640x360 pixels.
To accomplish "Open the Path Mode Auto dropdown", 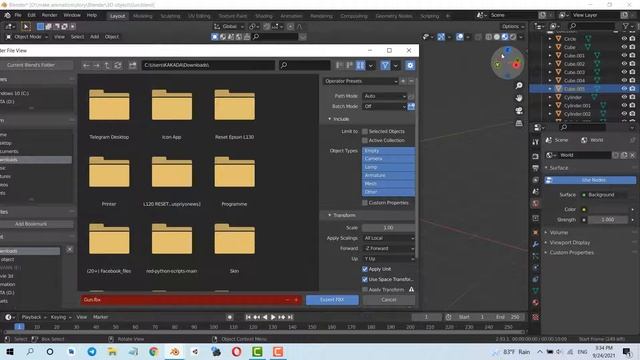I will coord(384,96).
